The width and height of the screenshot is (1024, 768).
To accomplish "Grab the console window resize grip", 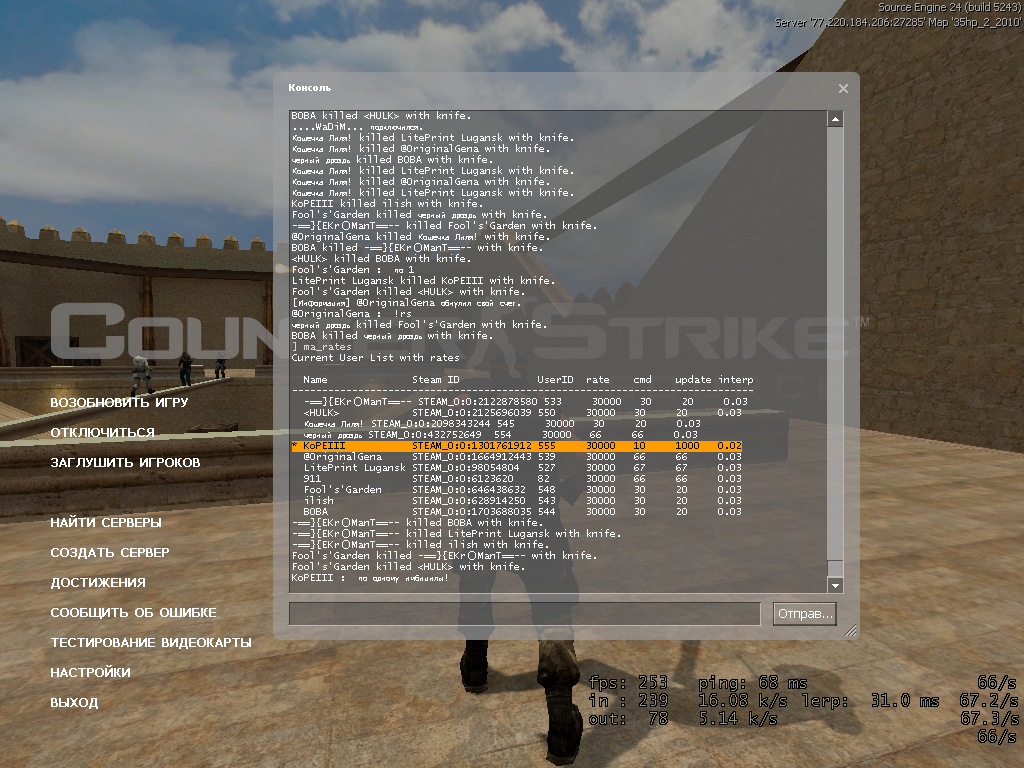I will (x=850, y=630).
